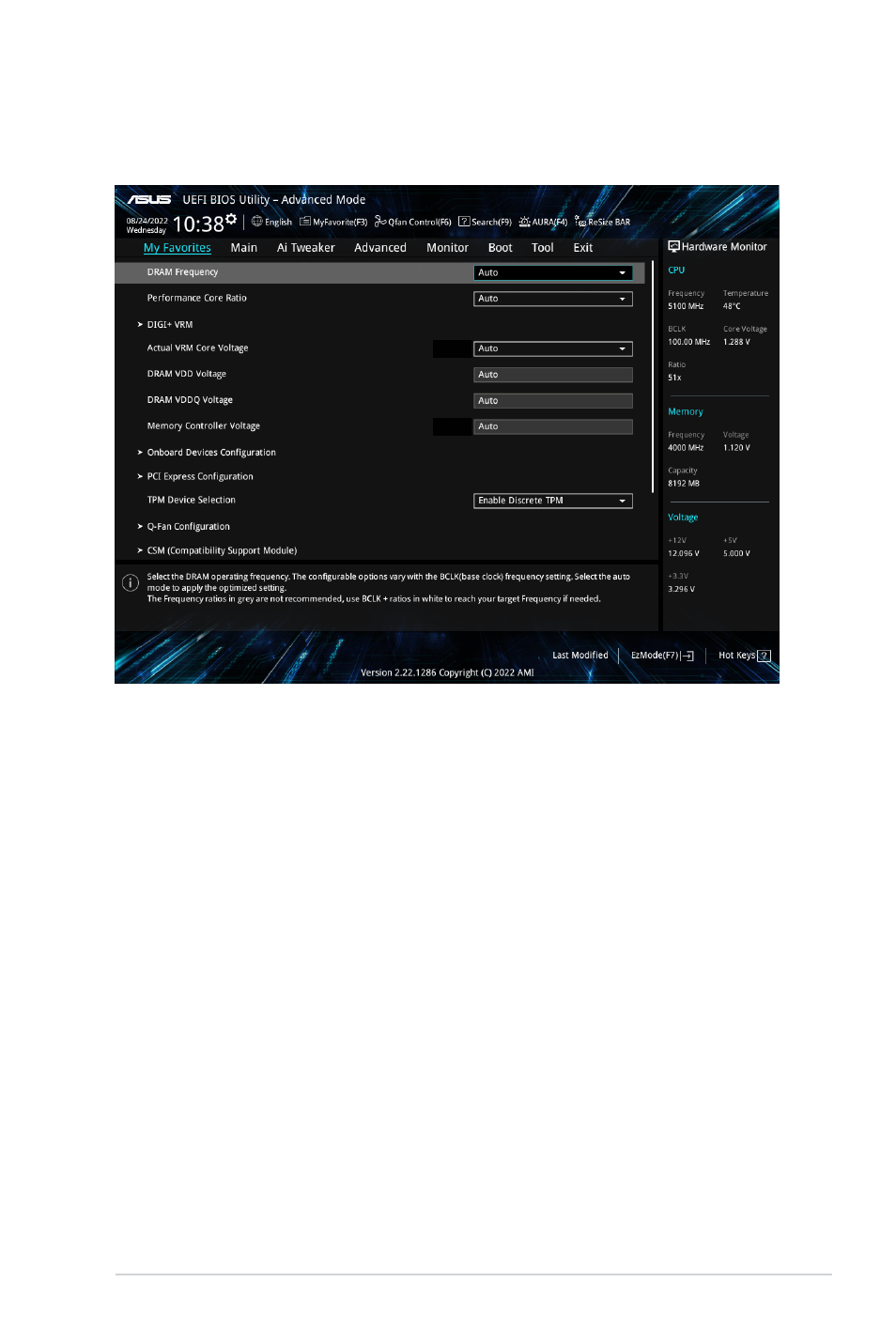Open the TPM Device Selection dropdown
The width and height of the screenshot is (896, 1344).
[x=552, y=501]
